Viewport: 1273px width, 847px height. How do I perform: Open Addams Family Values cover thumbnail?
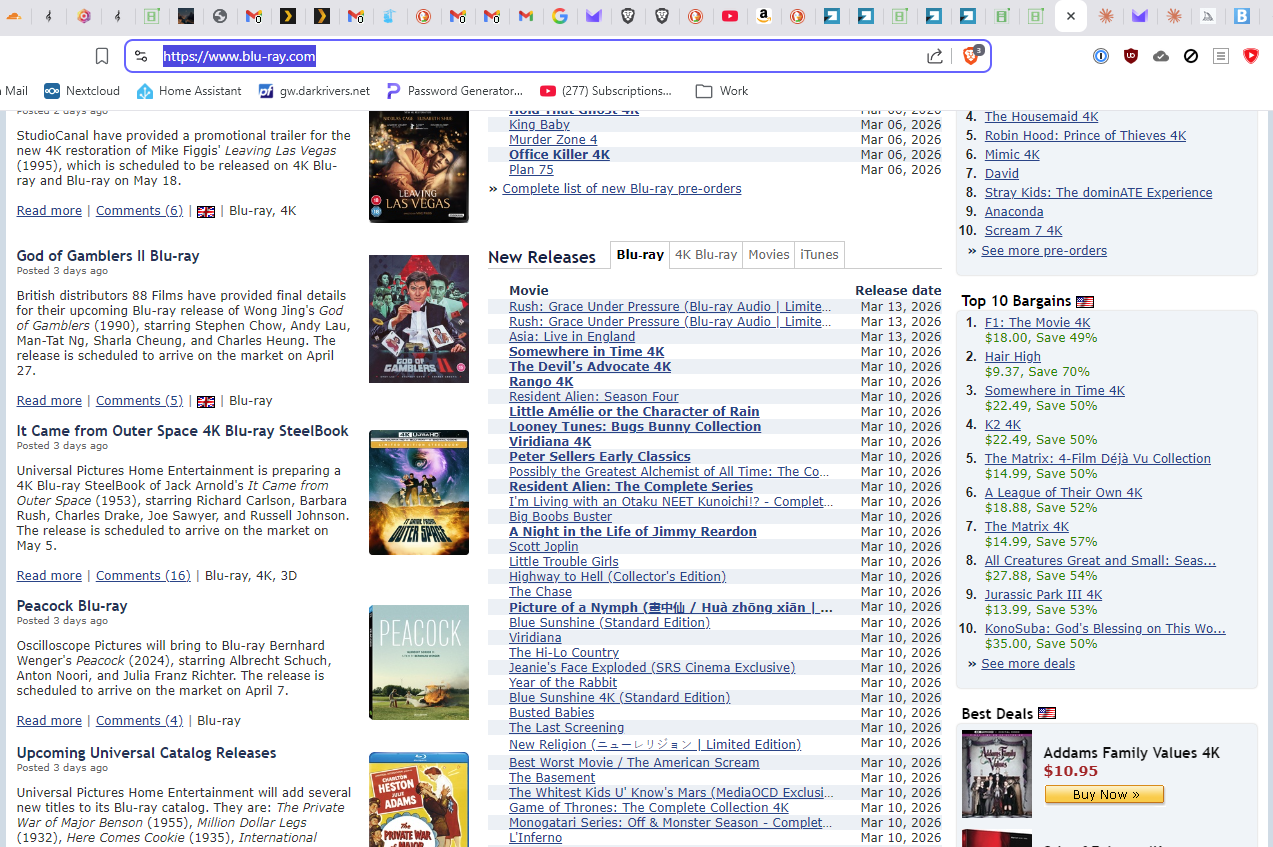[996, 774]
